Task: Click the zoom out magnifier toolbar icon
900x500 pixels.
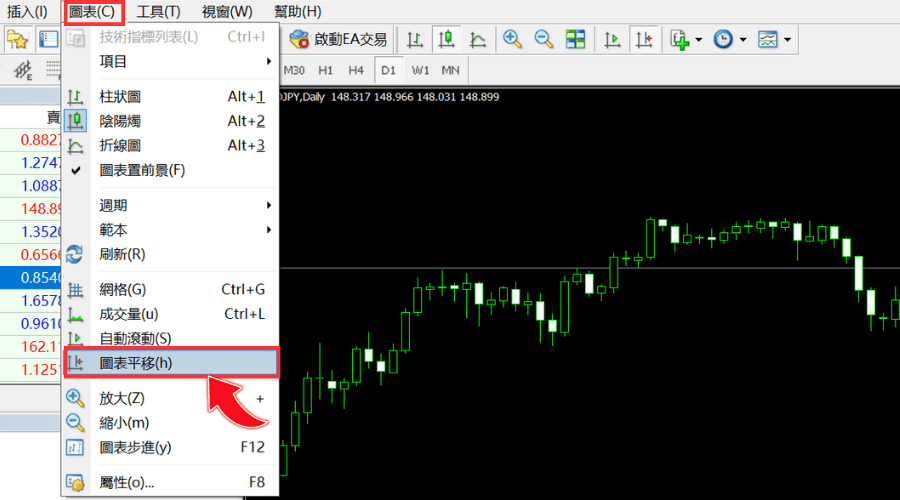Action: coord(544,39)
